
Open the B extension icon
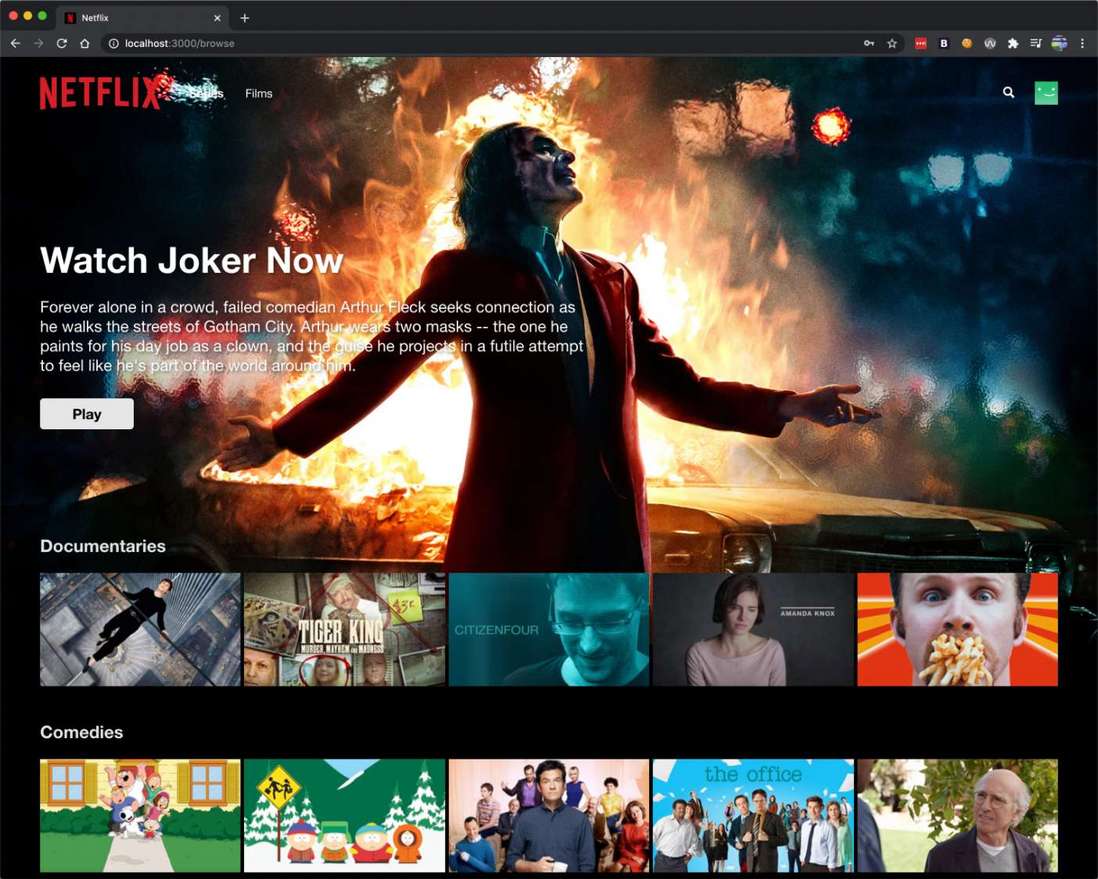coord(944,43)
